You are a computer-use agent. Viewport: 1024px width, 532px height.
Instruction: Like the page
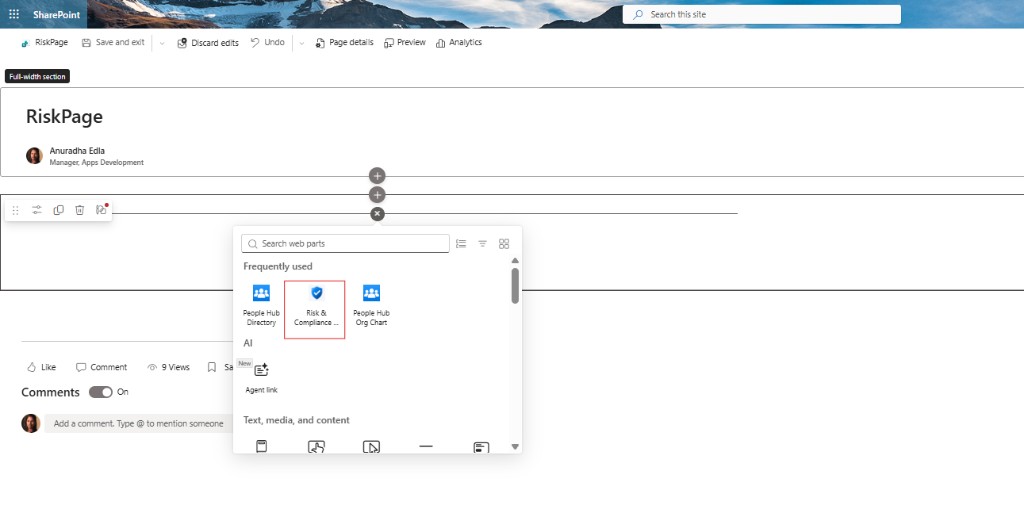41,368
